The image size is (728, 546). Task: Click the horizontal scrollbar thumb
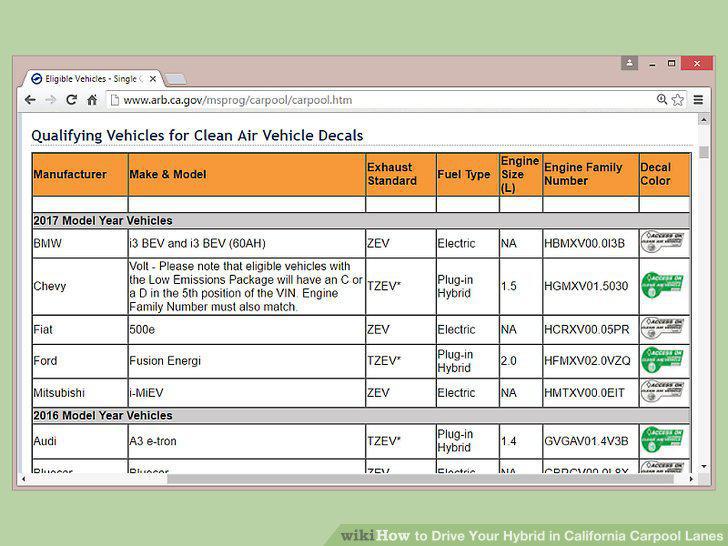click(x=420, y=479)
